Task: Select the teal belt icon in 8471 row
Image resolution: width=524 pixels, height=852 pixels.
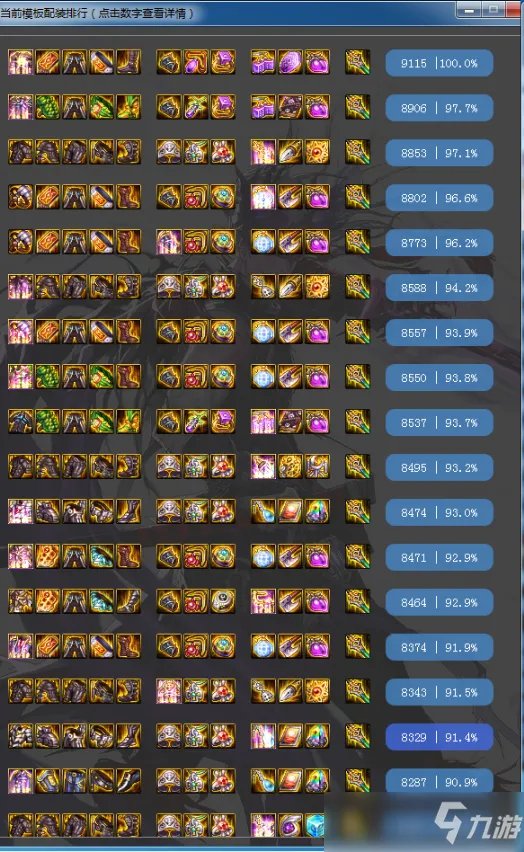Action: [x=102, y=557]
